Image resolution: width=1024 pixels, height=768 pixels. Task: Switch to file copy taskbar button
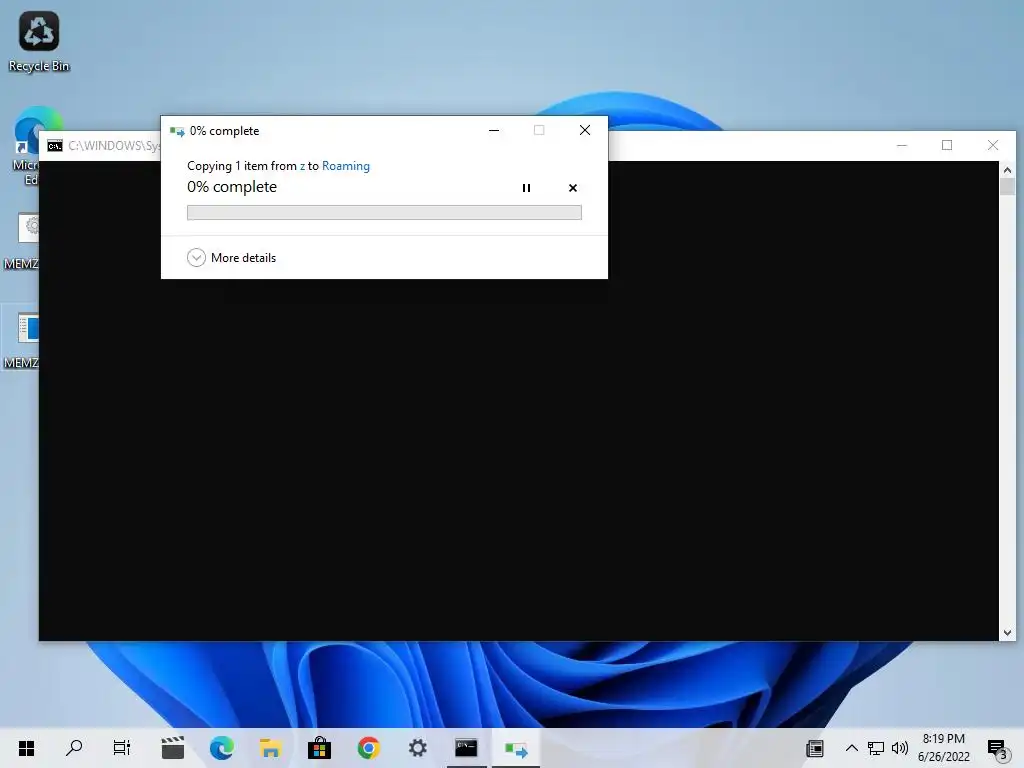(x=516, y=748)
